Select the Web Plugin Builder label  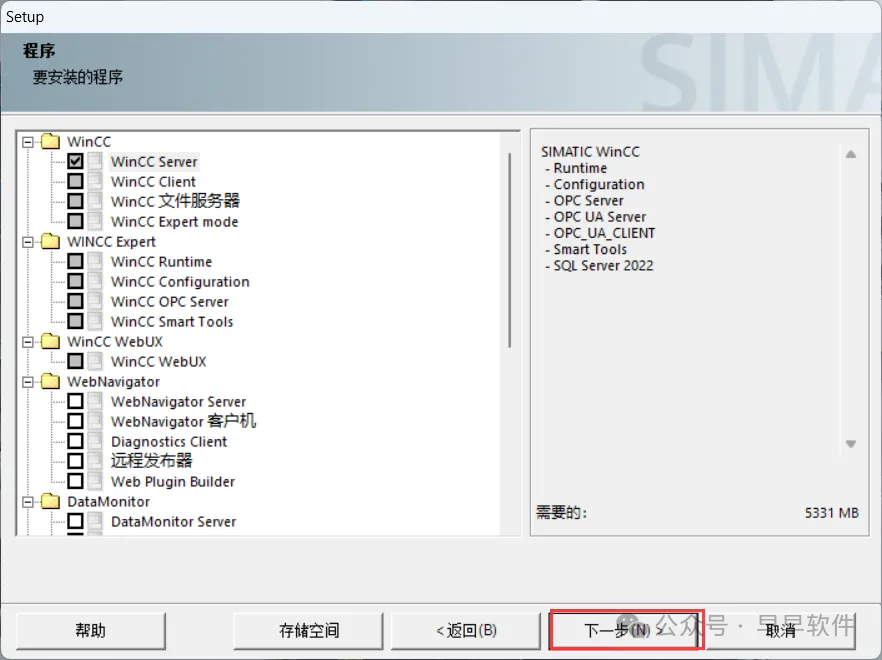pyautogui.click(x=173, y=482)
